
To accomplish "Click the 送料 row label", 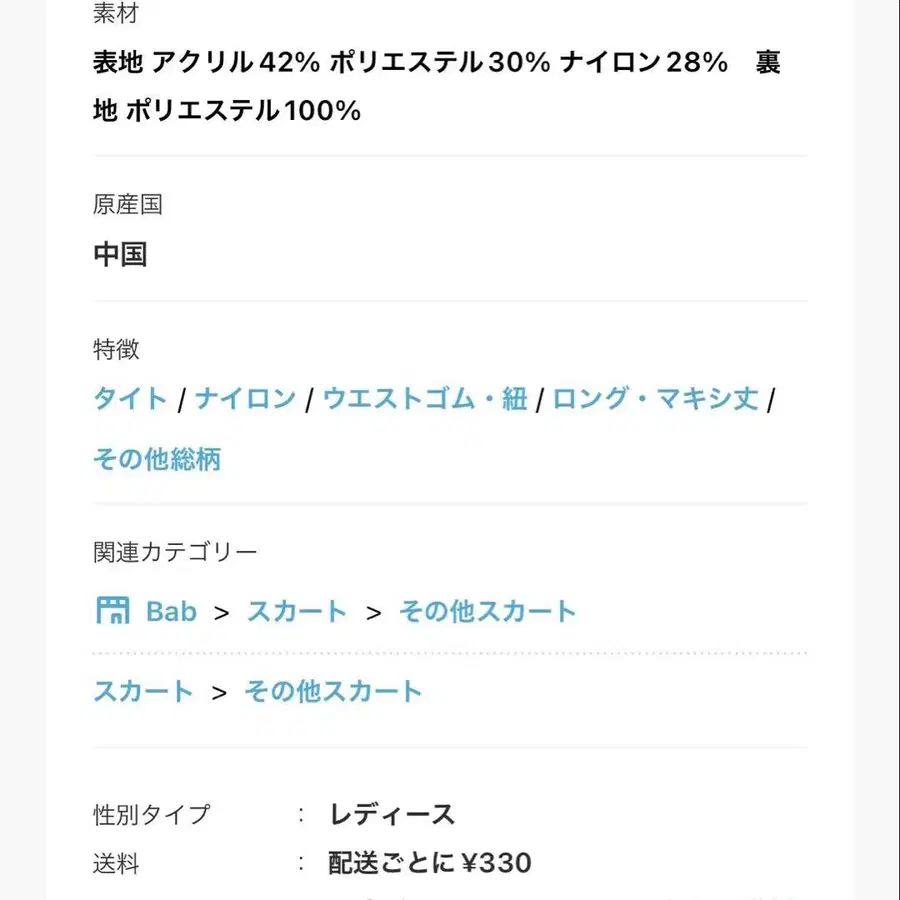I will [x=116, y=863].
